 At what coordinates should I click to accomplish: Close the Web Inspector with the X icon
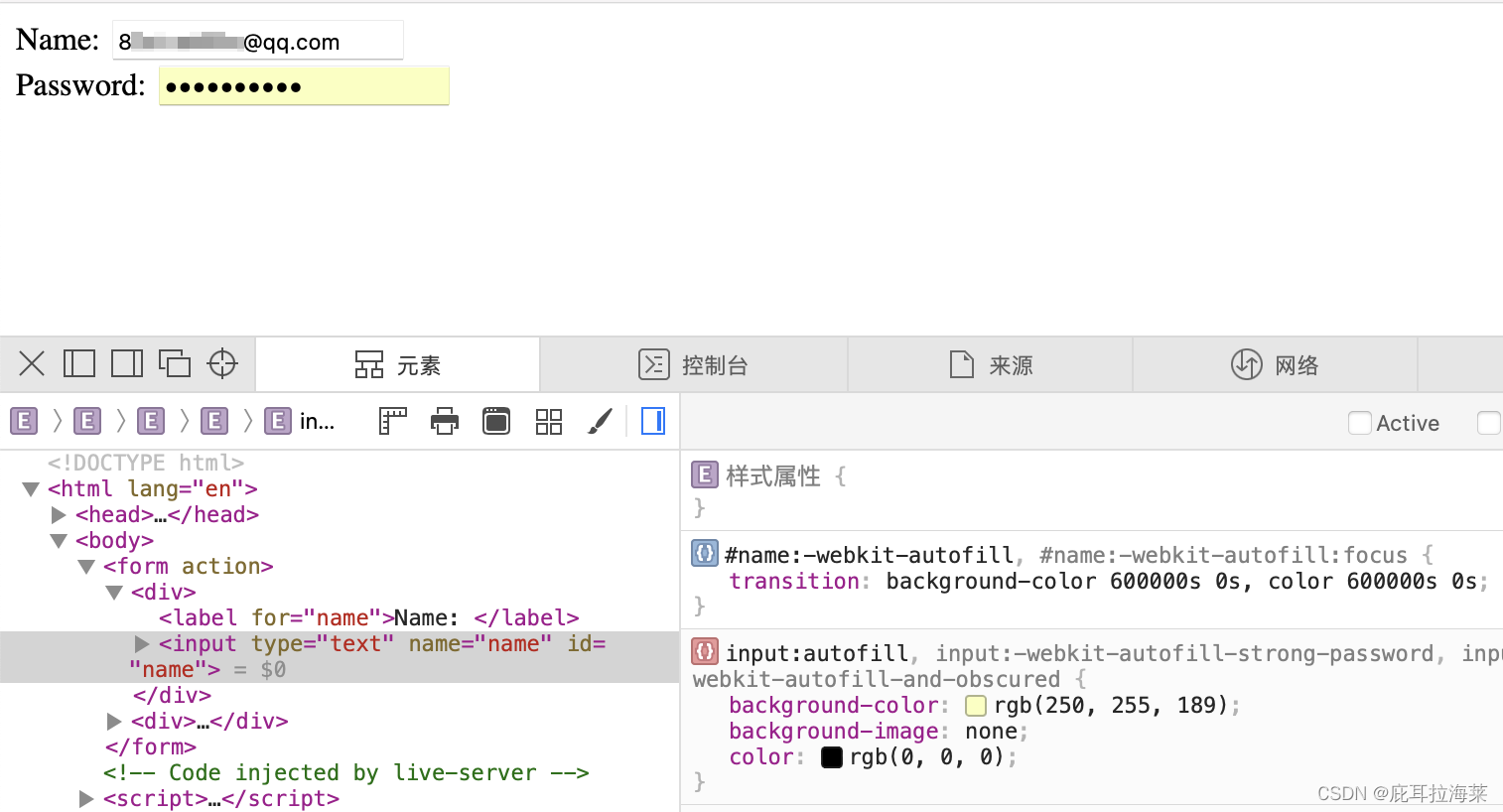(32, 363)
